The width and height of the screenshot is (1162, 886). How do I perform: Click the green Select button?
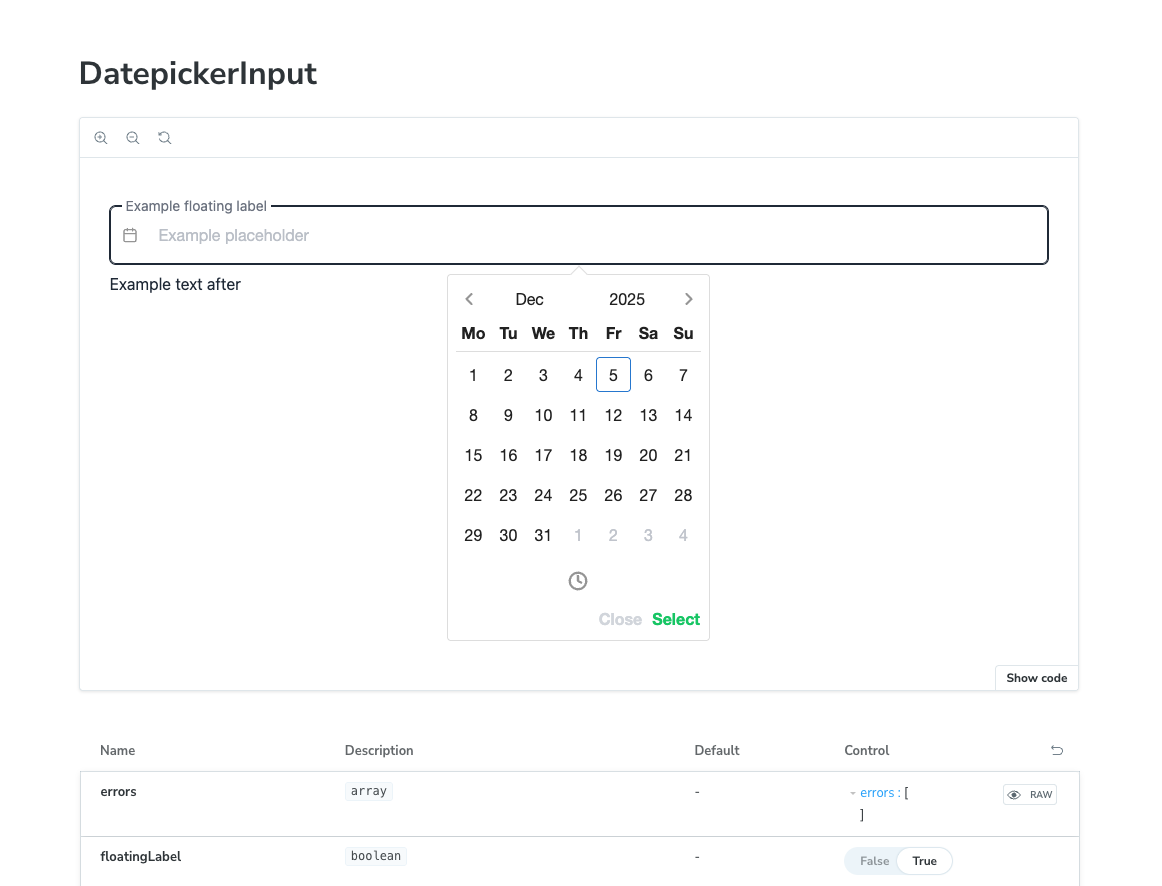coord(676,619)
